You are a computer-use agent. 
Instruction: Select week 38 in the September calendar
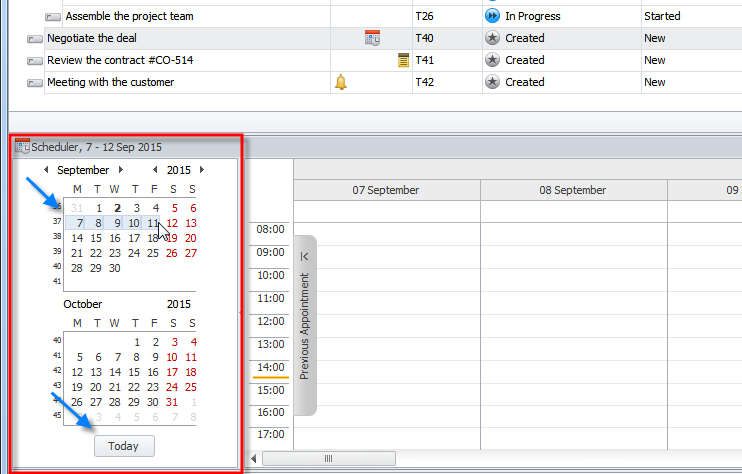tap(56, 238)
